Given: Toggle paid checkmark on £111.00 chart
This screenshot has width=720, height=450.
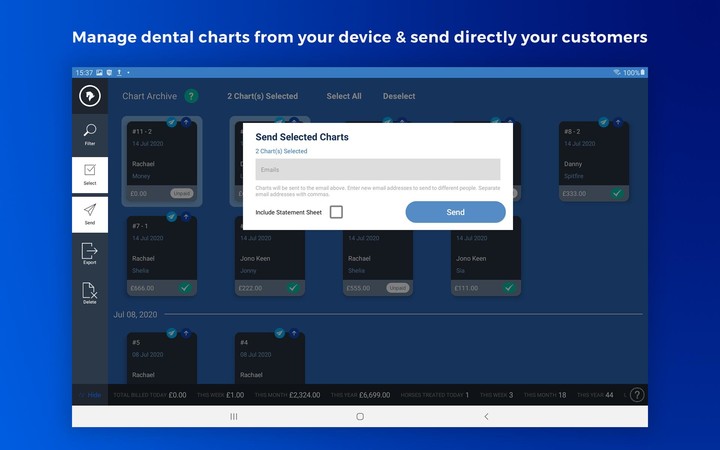Looking at the screenshot, I should 509,288.
